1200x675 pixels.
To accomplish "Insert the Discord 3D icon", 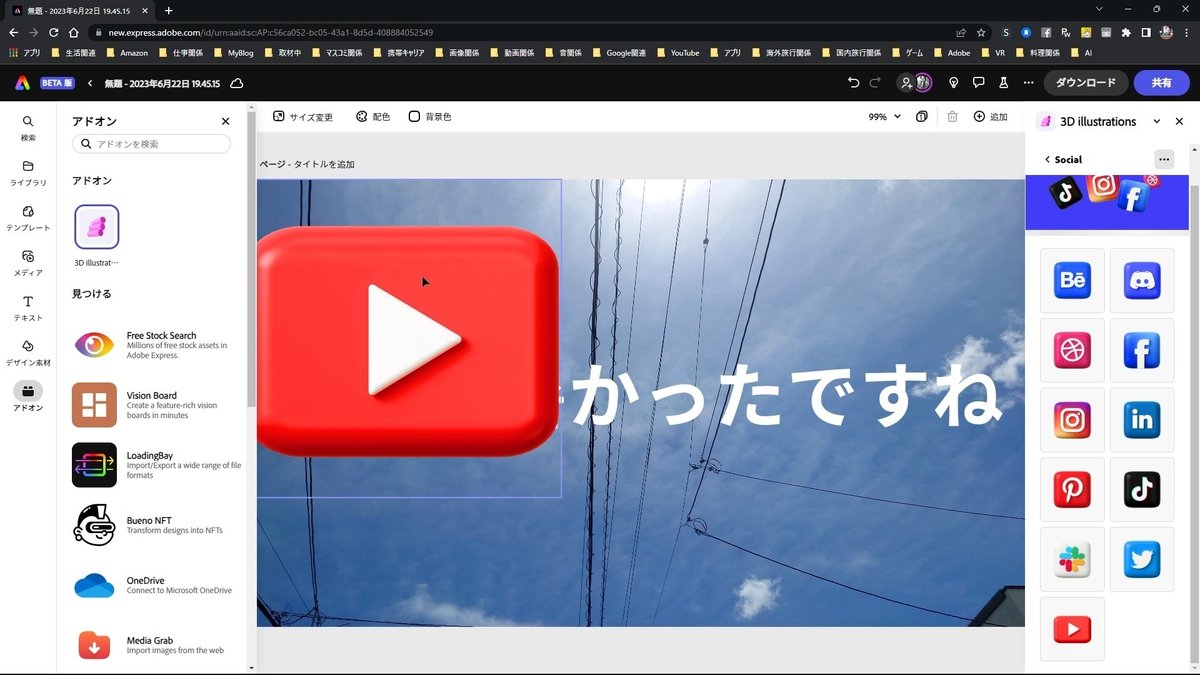I will pyautogui.click(x=1142, y=281).
